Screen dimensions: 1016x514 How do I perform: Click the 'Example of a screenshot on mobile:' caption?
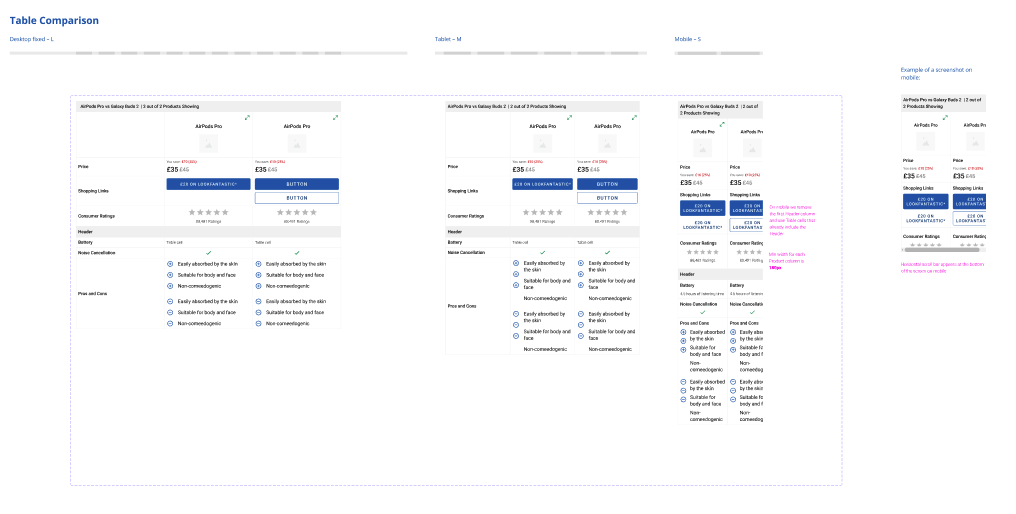pos(936,73)
